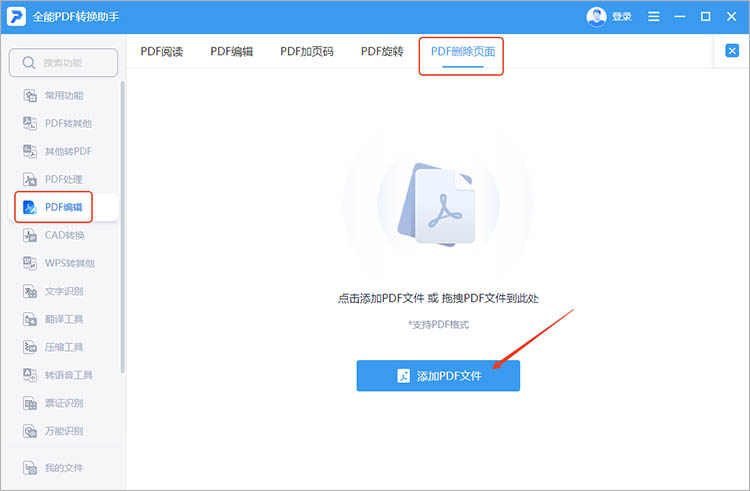Switch to the PDF阅读 tab
Viewport: 750px width, 491px height.
point(162,52)
